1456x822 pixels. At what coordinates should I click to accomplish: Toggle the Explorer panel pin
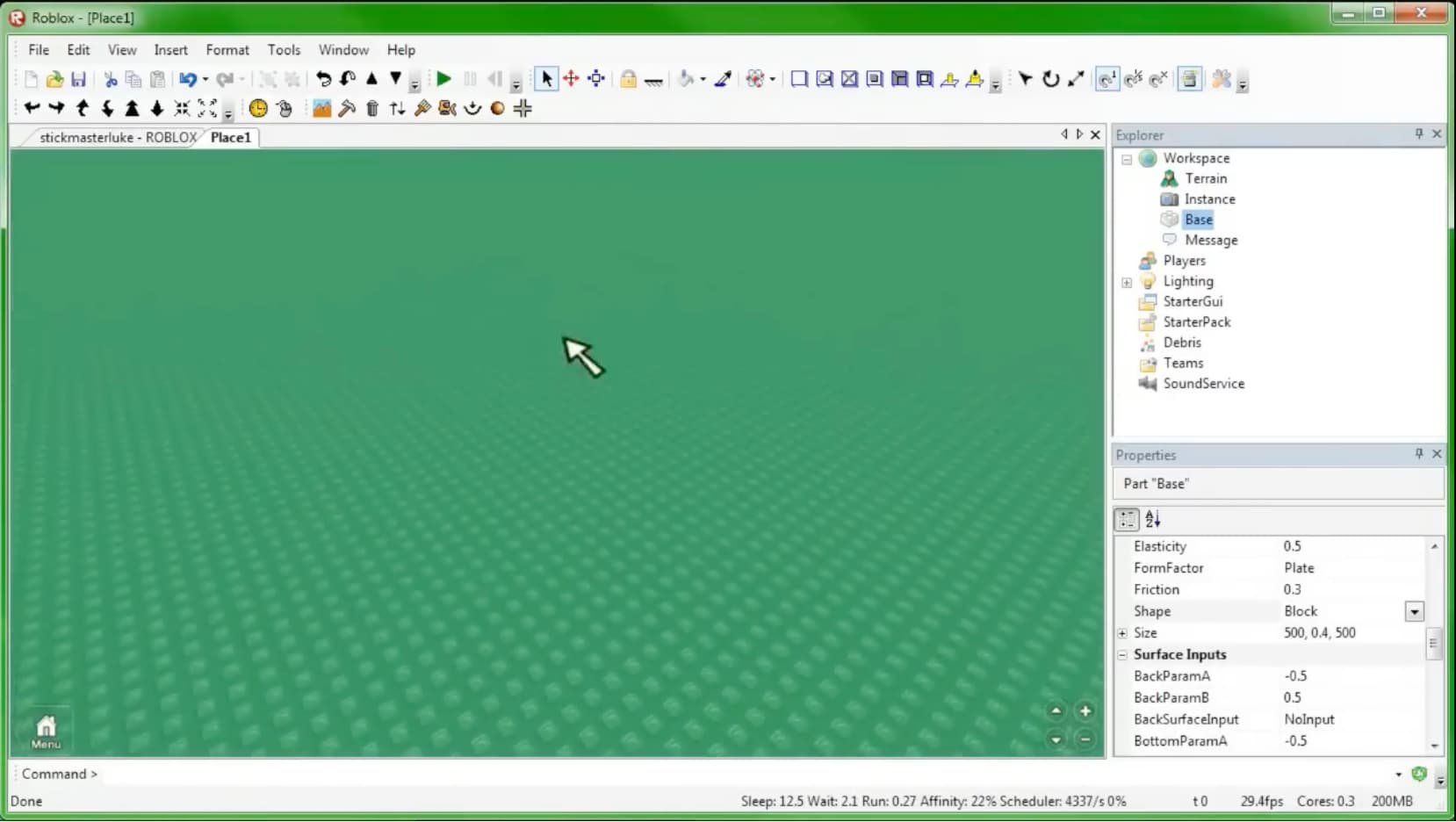(x=1417, y=134)
